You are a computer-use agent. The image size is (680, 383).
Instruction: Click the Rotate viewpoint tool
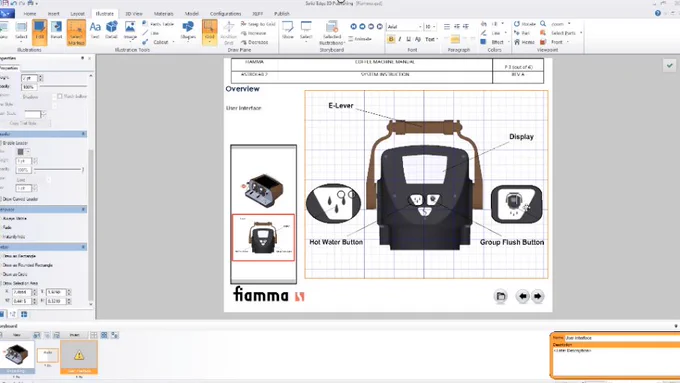point(525,24)
